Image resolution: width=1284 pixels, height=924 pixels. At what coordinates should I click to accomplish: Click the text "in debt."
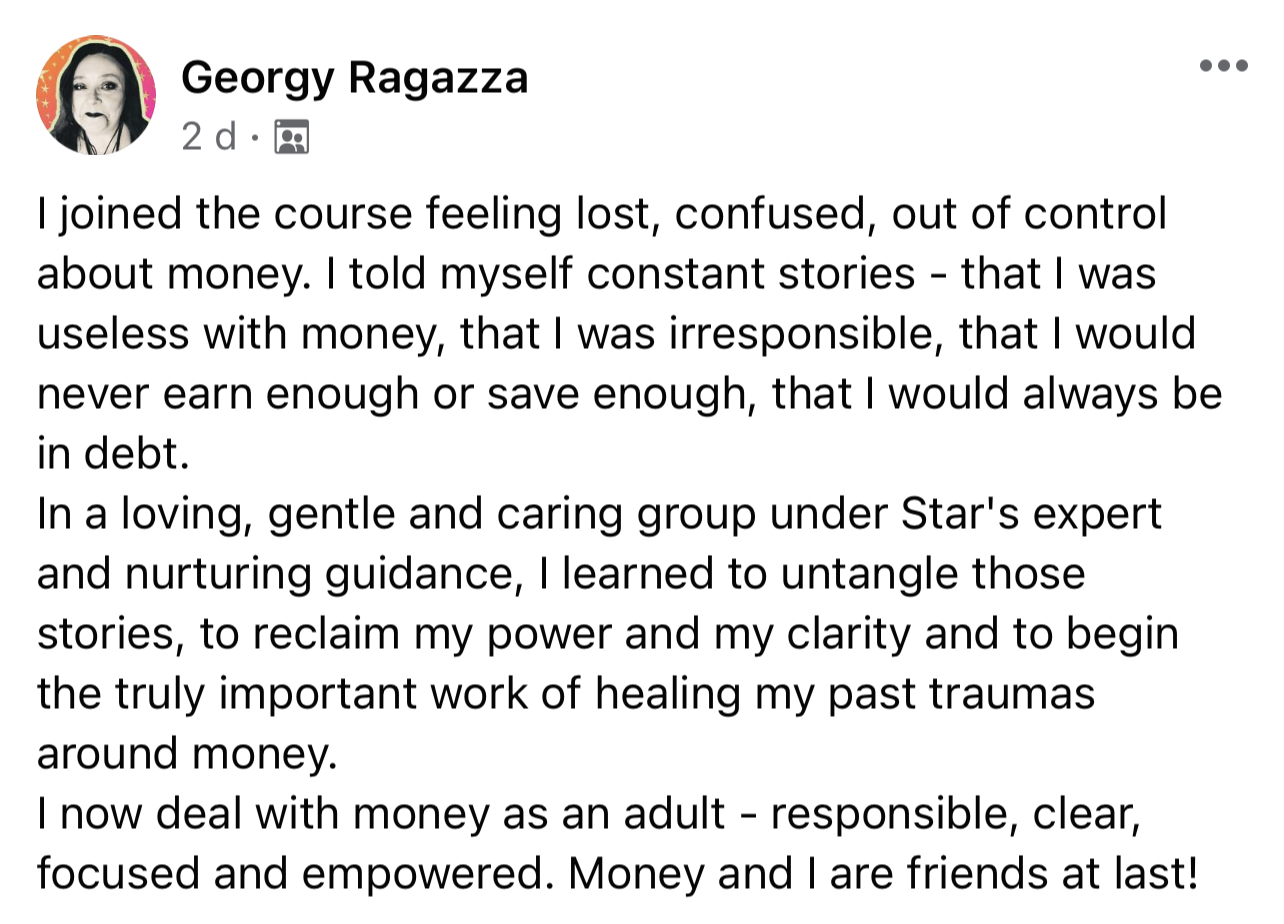[112, 454]
